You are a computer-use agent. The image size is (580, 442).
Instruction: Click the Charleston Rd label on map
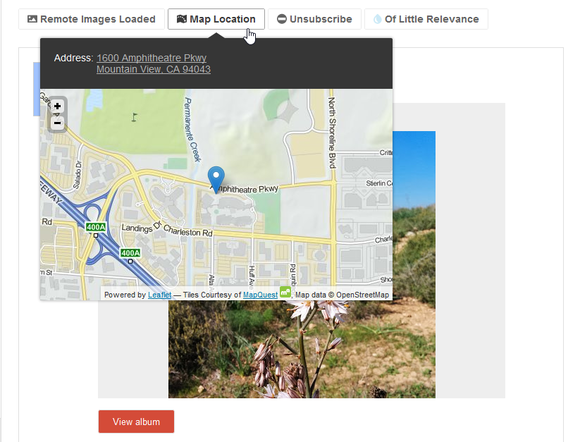pyautogui.click(x=188, y=230)
